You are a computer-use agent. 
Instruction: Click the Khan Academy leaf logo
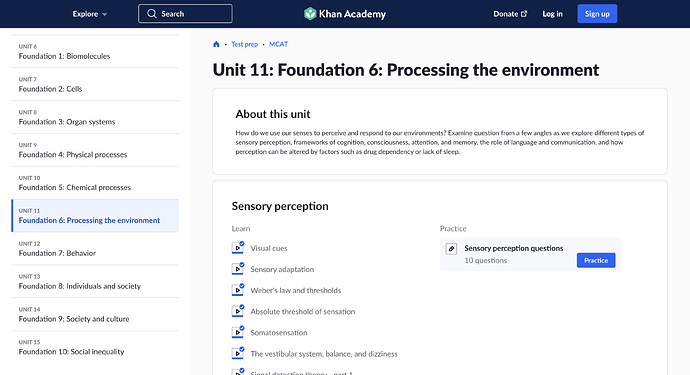pos(310,14)
